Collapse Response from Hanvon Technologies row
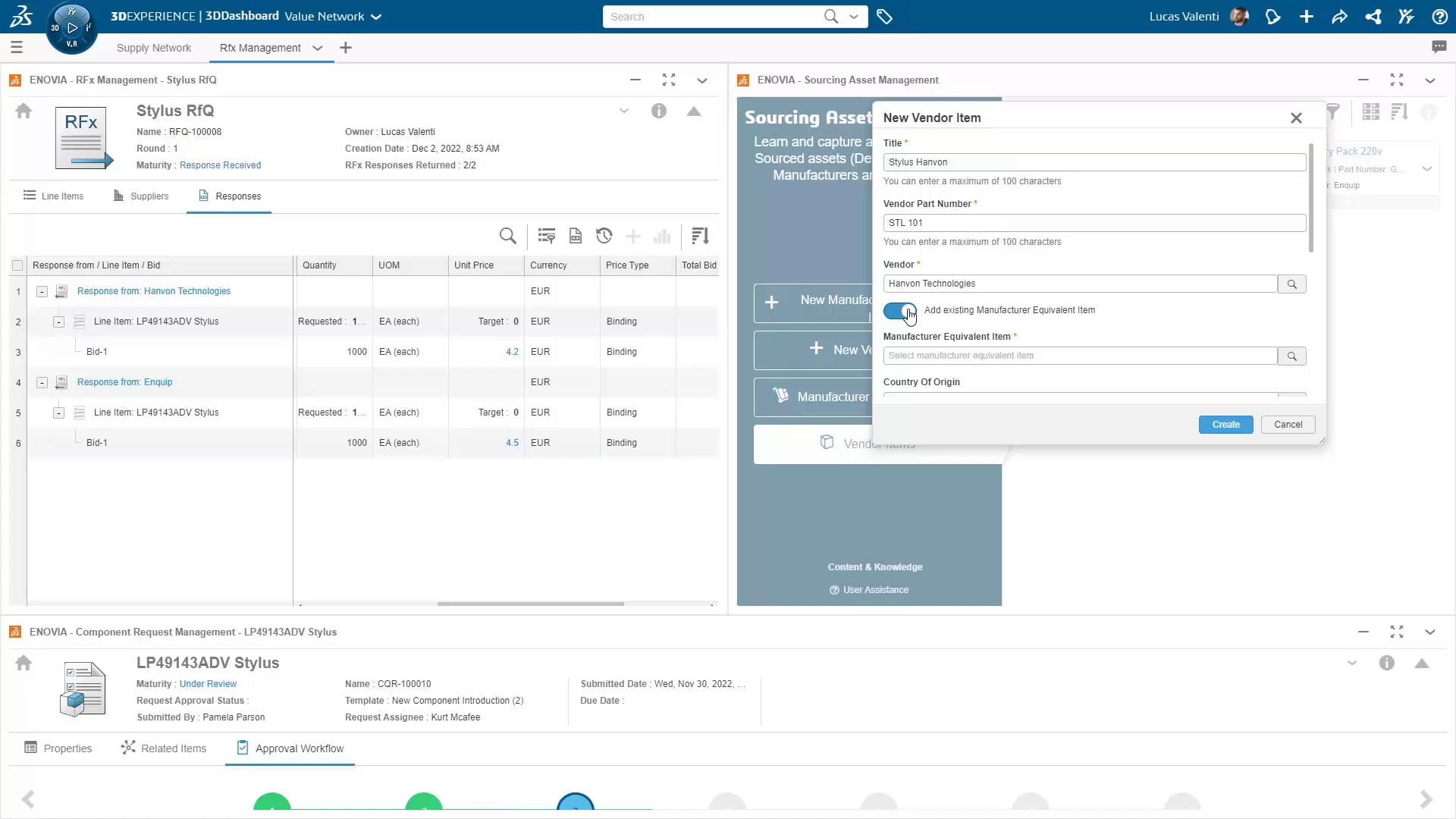The width and height of the screenshot is (1456, 819). pyautogui.click(x=42, y=291)
